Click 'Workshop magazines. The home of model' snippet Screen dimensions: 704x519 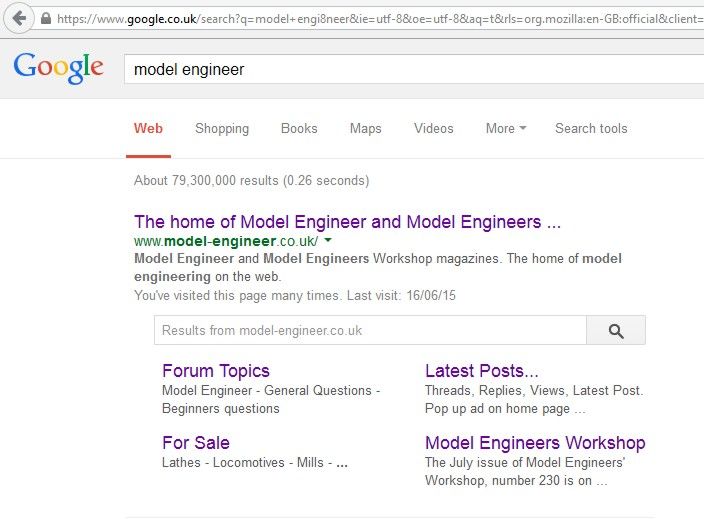click(497, 259)
